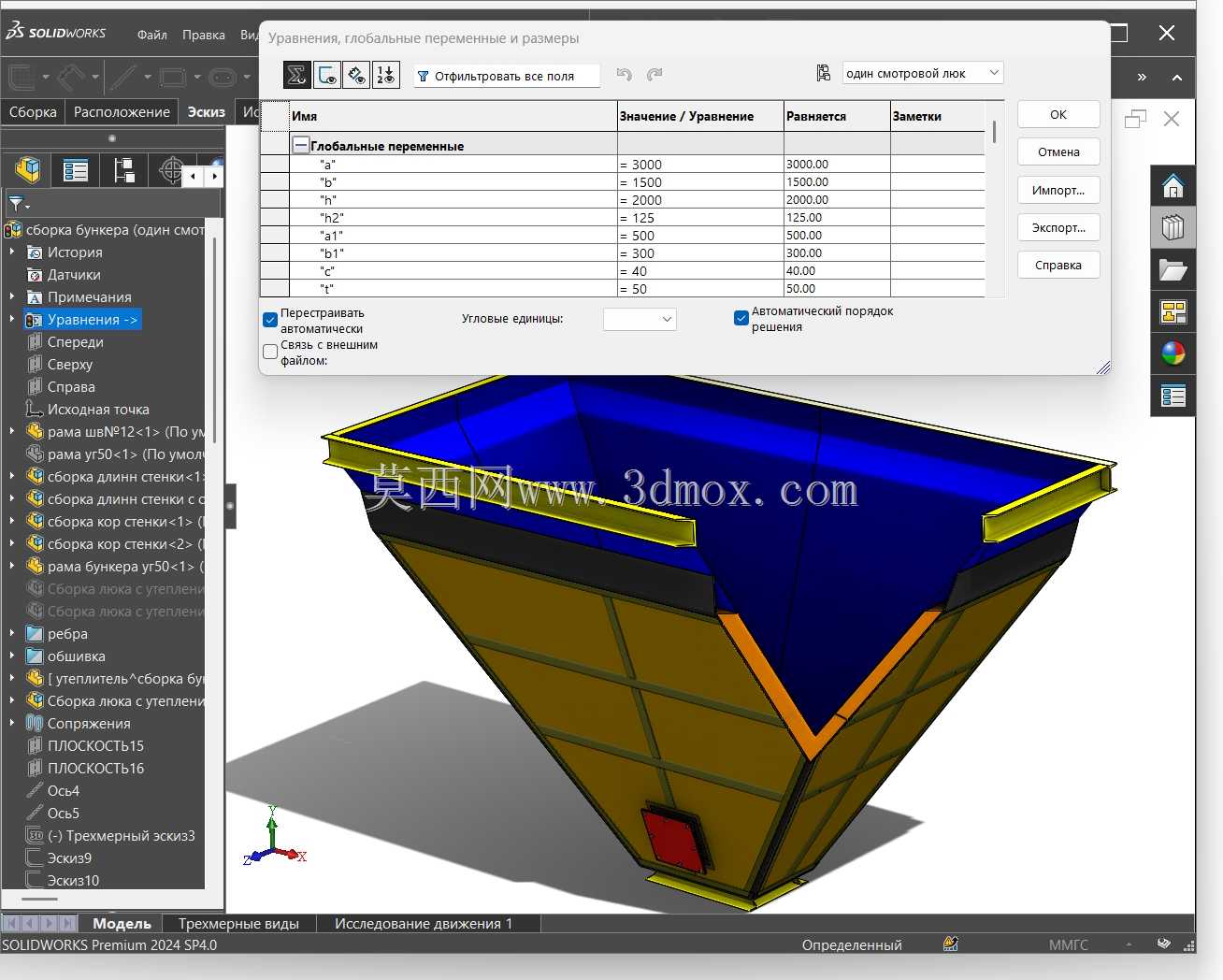Click the equations table vertical scrollbar

click(994, 132)
